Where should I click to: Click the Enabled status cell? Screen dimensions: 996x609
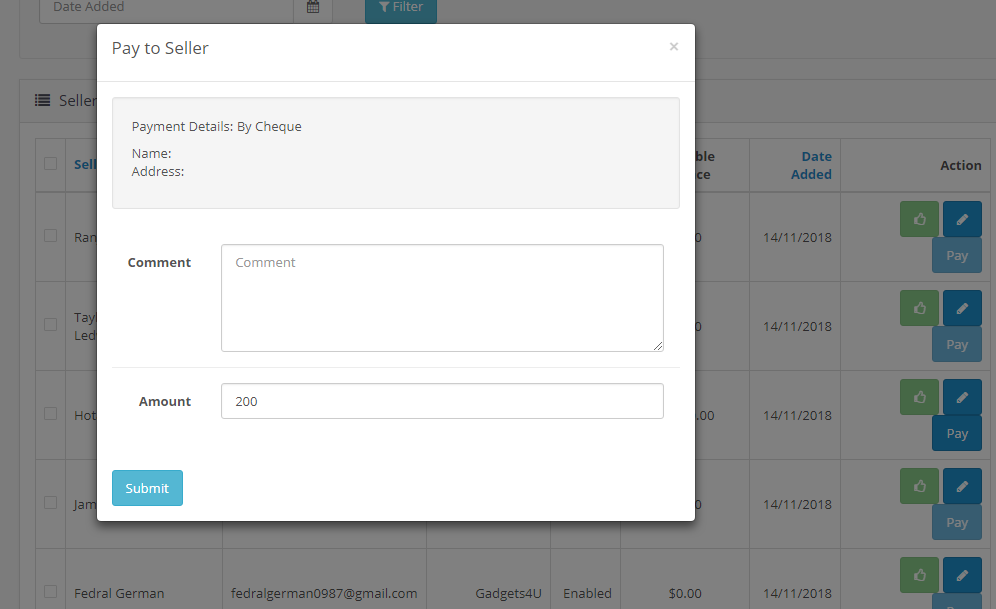[587, 593]
